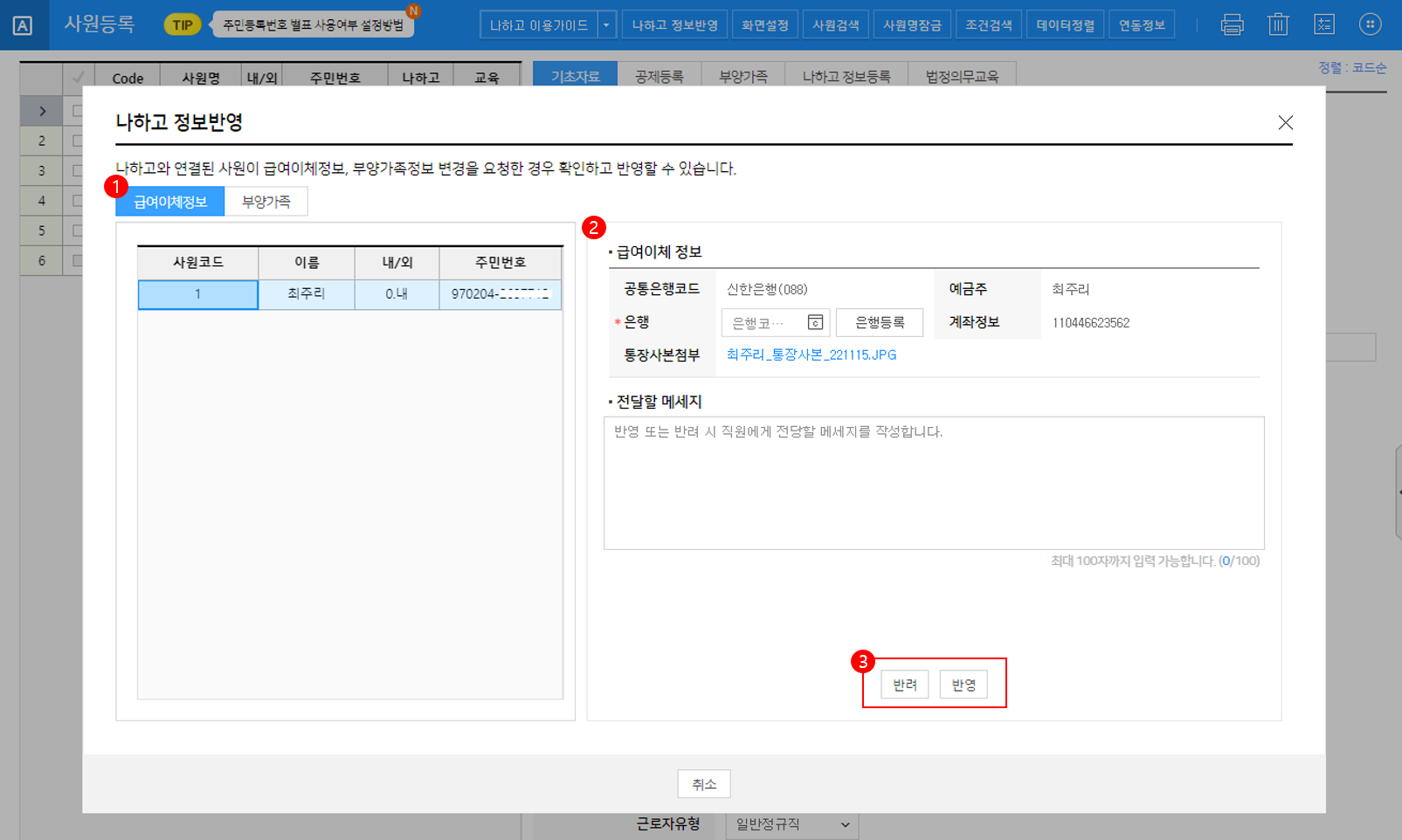Open 최주리_통장사본_221115.JPG attachment link
The image size is (1402, 840).
coord(812,355)
